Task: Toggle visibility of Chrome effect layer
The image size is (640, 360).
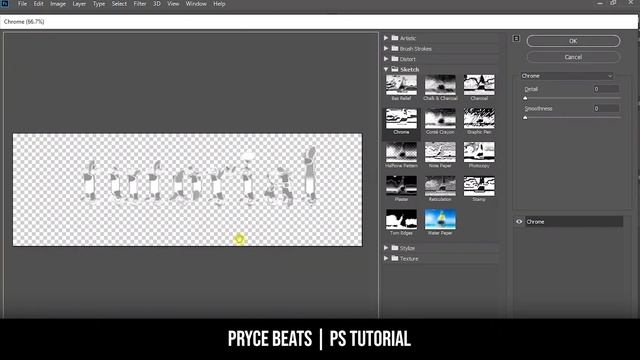Action: coord(519,222)
